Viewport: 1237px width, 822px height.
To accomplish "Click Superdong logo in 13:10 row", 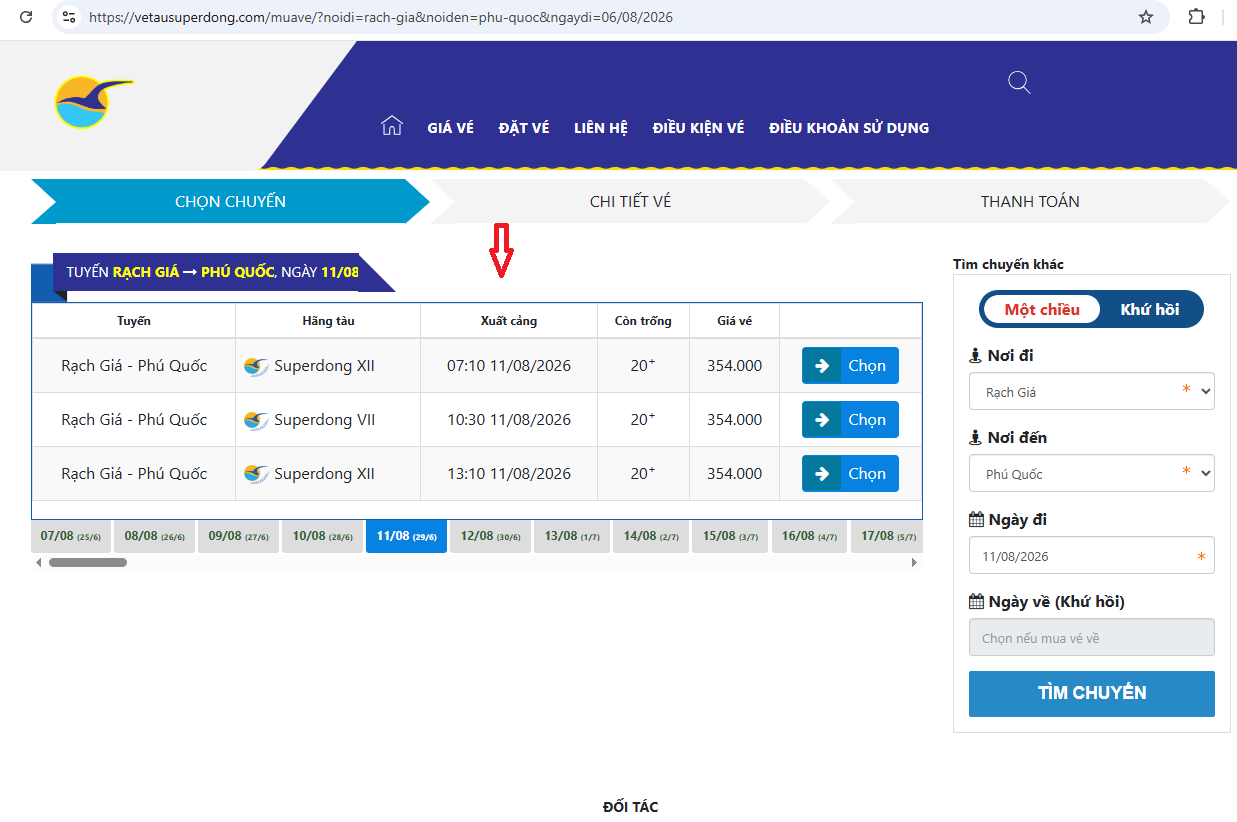I will tap(256, 474).
